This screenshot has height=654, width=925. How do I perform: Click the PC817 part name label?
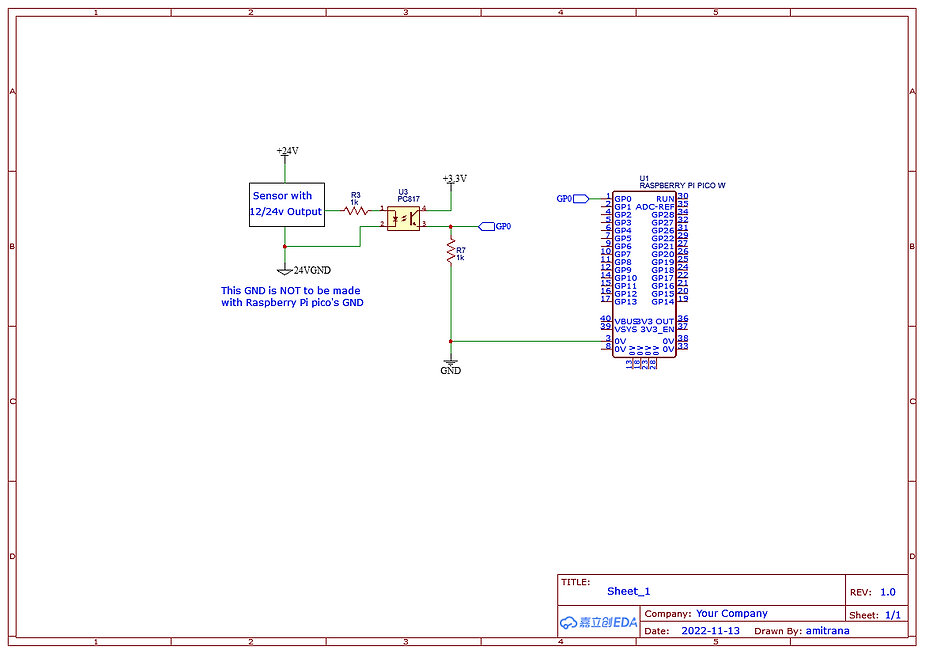pos(408,199)
